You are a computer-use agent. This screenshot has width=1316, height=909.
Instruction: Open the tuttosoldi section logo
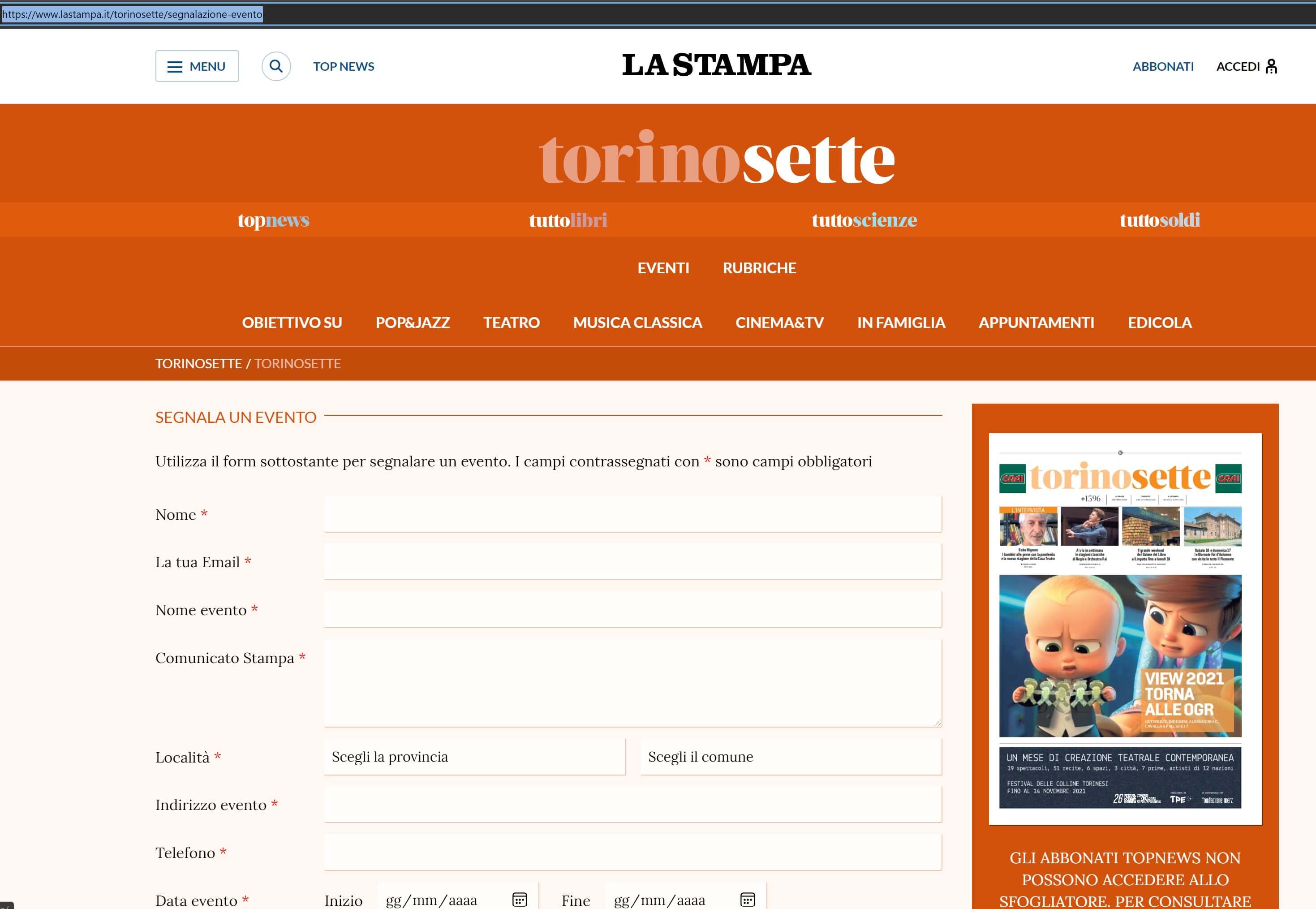click(x=1159, y=220)
